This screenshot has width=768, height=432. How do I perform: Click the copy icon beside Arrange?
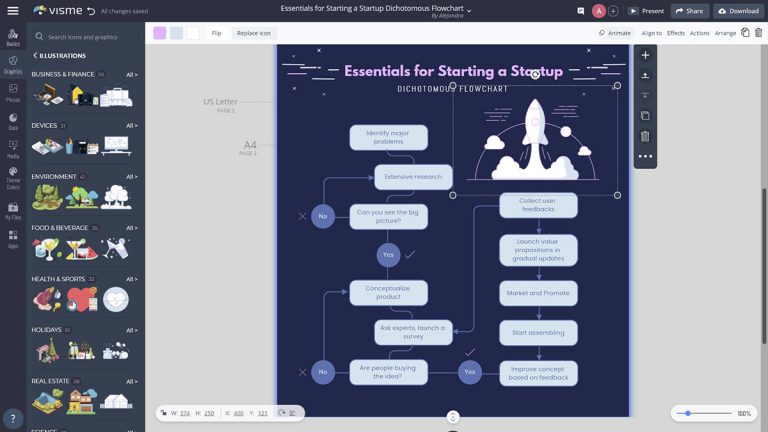pyautogui.click(x=745, y=33)
